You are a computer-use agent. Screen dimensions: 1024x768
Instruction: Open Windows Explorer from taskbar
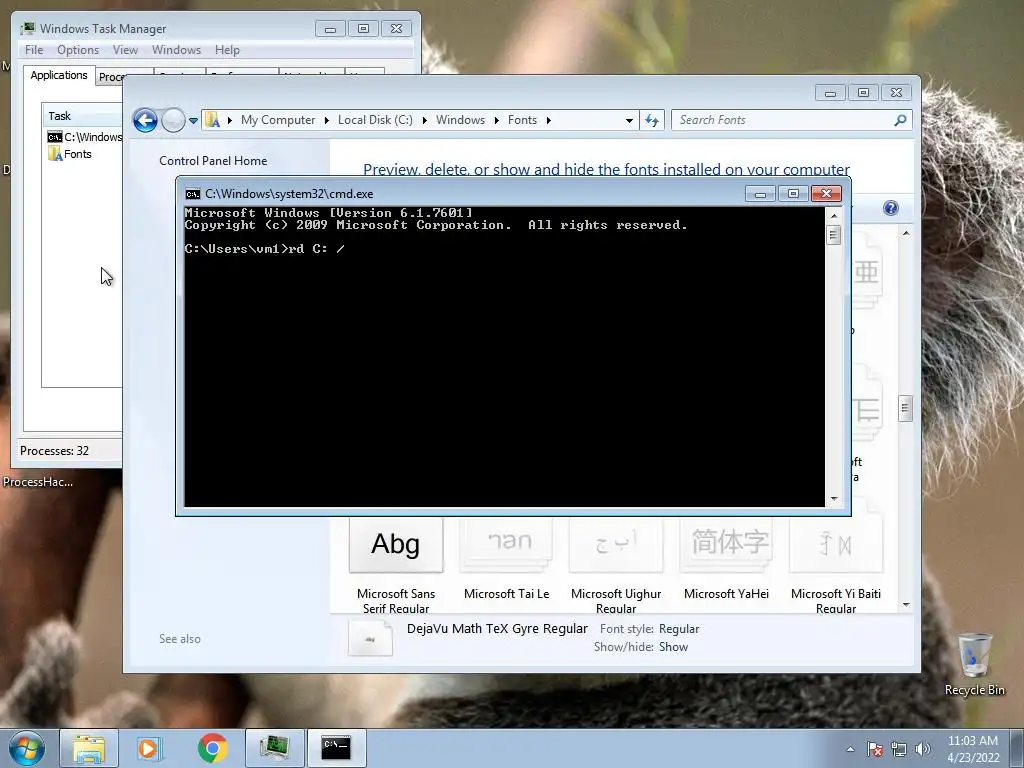point(89,748)
